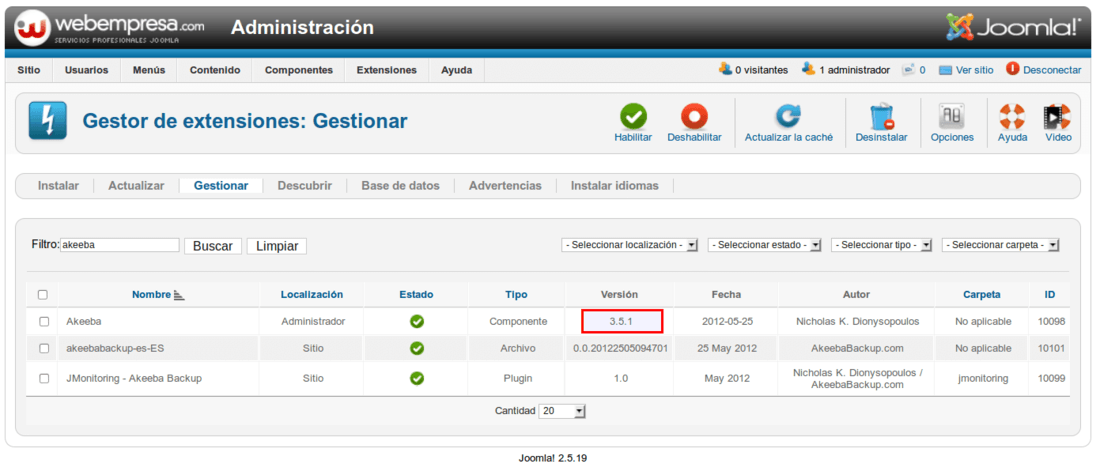This screenshot has width=1100, height=471.
Task: Toggle enabled status icon for akeebabackup-es-ES
Action: click(417, 348)
